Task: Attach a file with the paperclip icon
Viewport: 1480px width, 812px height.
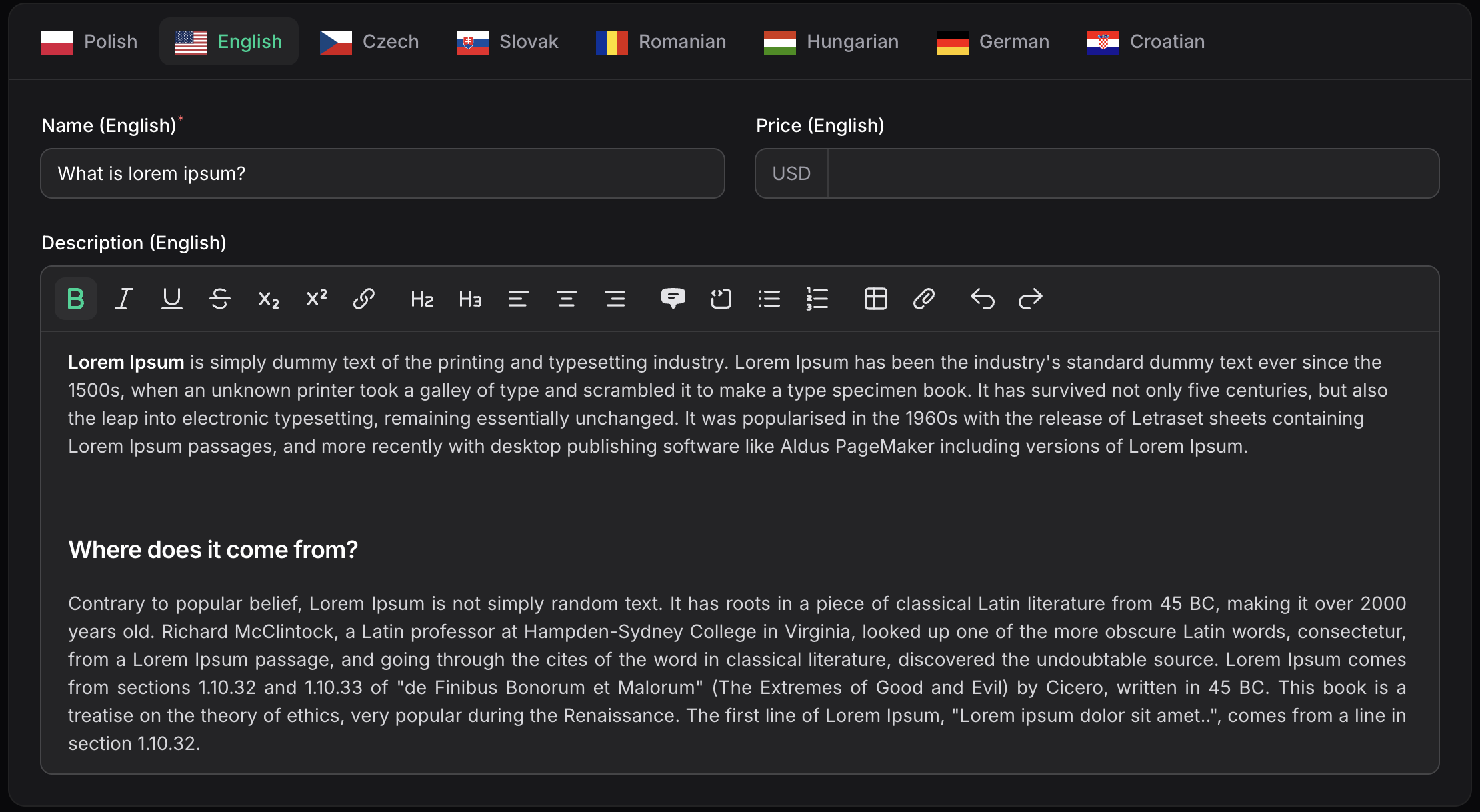Action: coord(923,299)
